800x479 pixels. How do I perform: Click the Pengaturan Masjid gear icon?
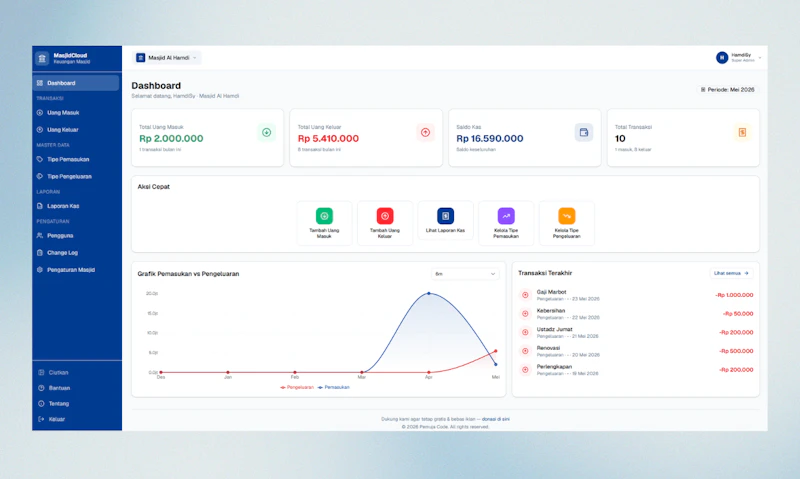[x=40, y=270]
